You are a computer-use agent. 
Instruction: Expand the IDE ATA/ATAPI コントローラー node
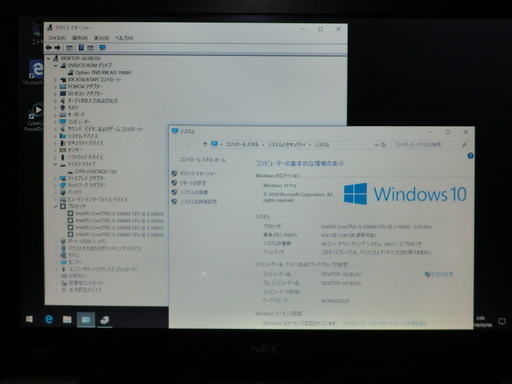tap(55, 80)
